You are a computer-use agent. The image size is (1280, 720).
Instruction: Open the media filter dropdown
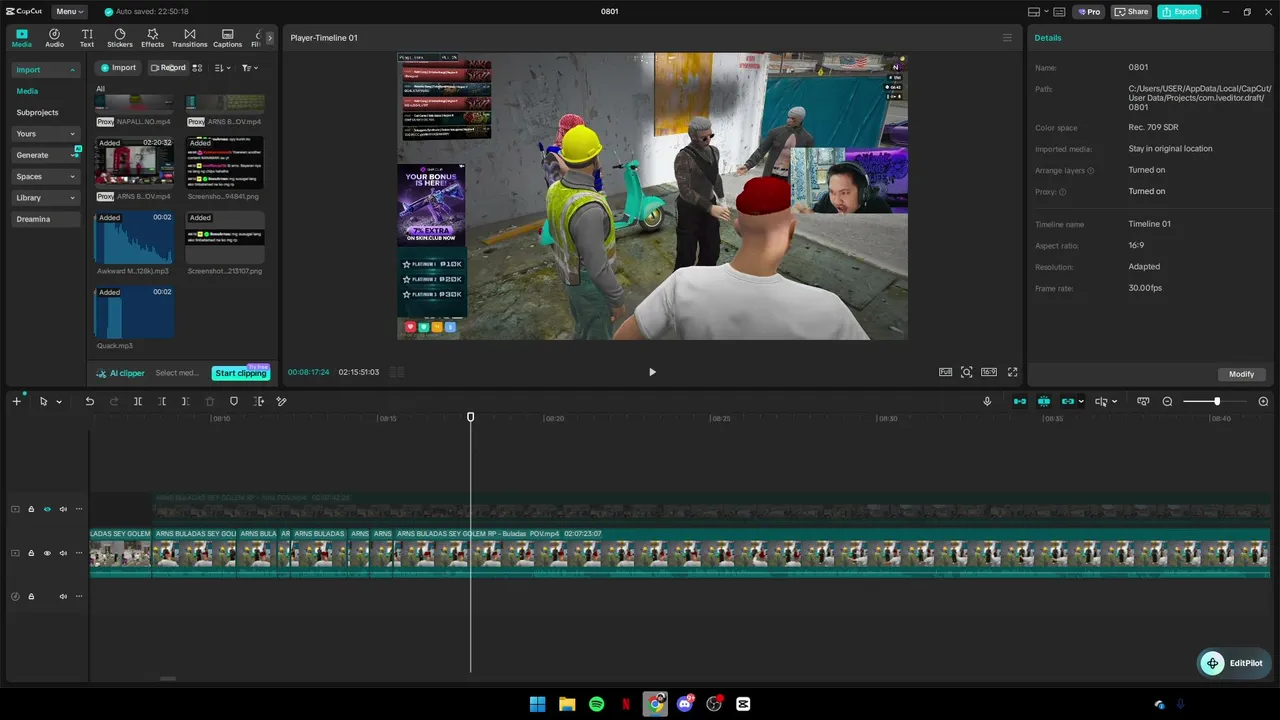[x=250, y=68]
